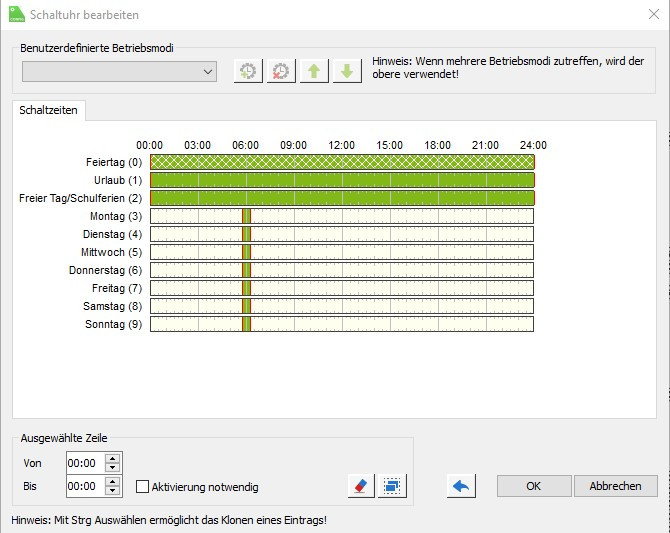Viewport: 670px width, 533px height.
Task: Click the green Schaltuhr app icon
Action: tap(17, 14)
